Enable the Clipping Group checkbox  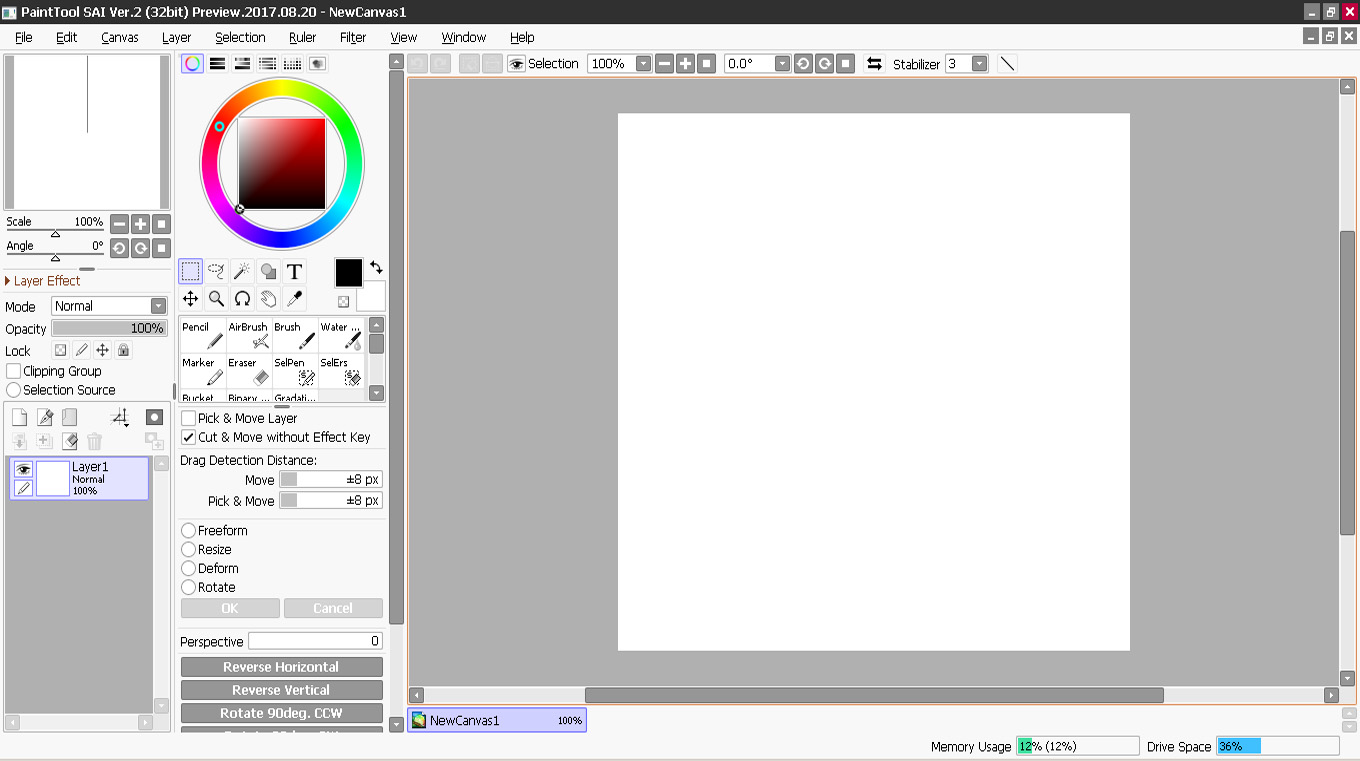(14, 371)
